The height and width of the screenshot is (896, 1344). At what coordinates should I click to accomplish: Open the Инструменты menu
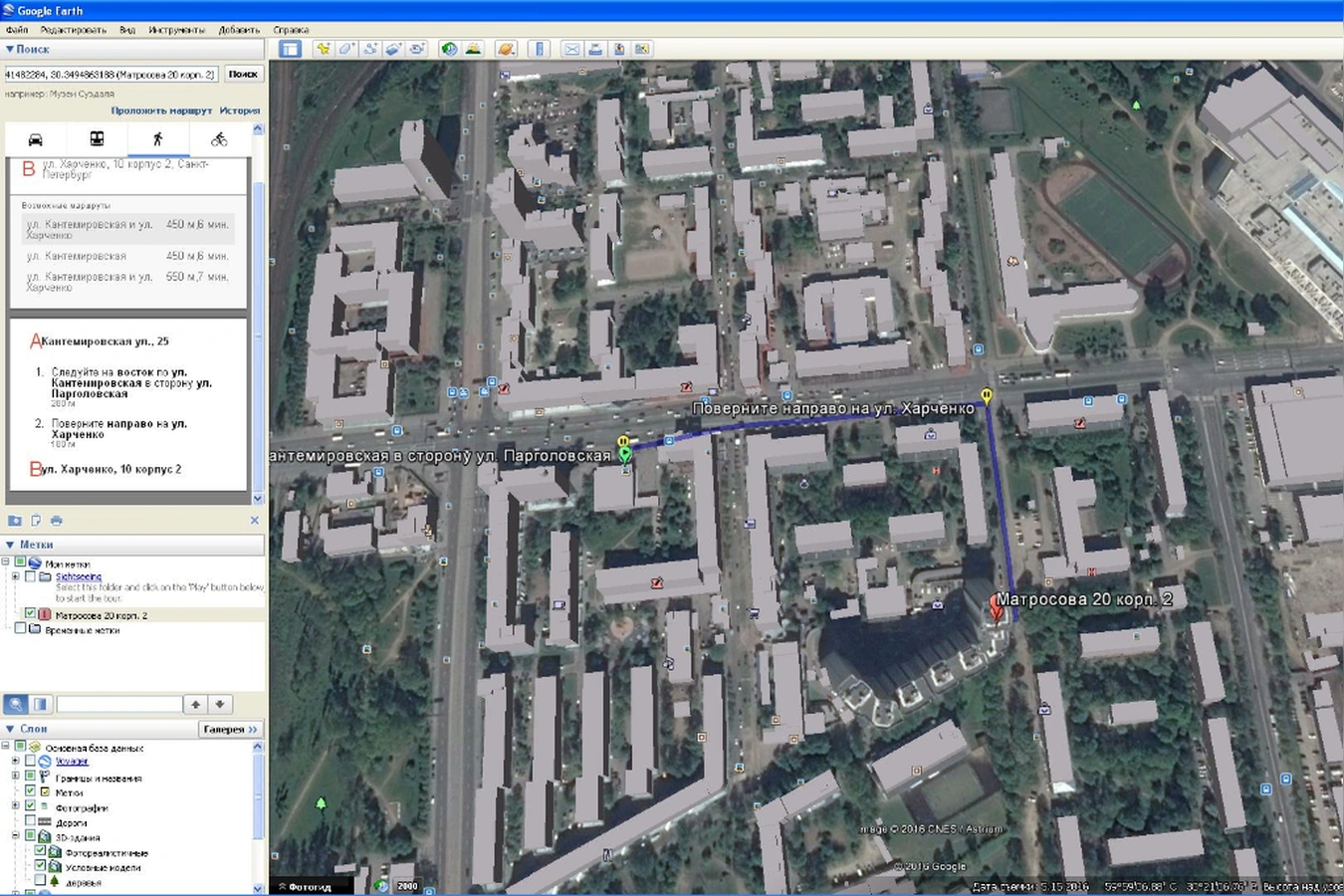[x=176, y=30]
